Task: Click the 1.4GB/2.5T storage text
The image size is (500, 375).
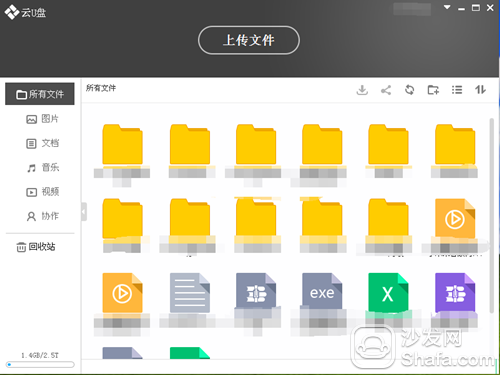Action: tap(40, 355)
